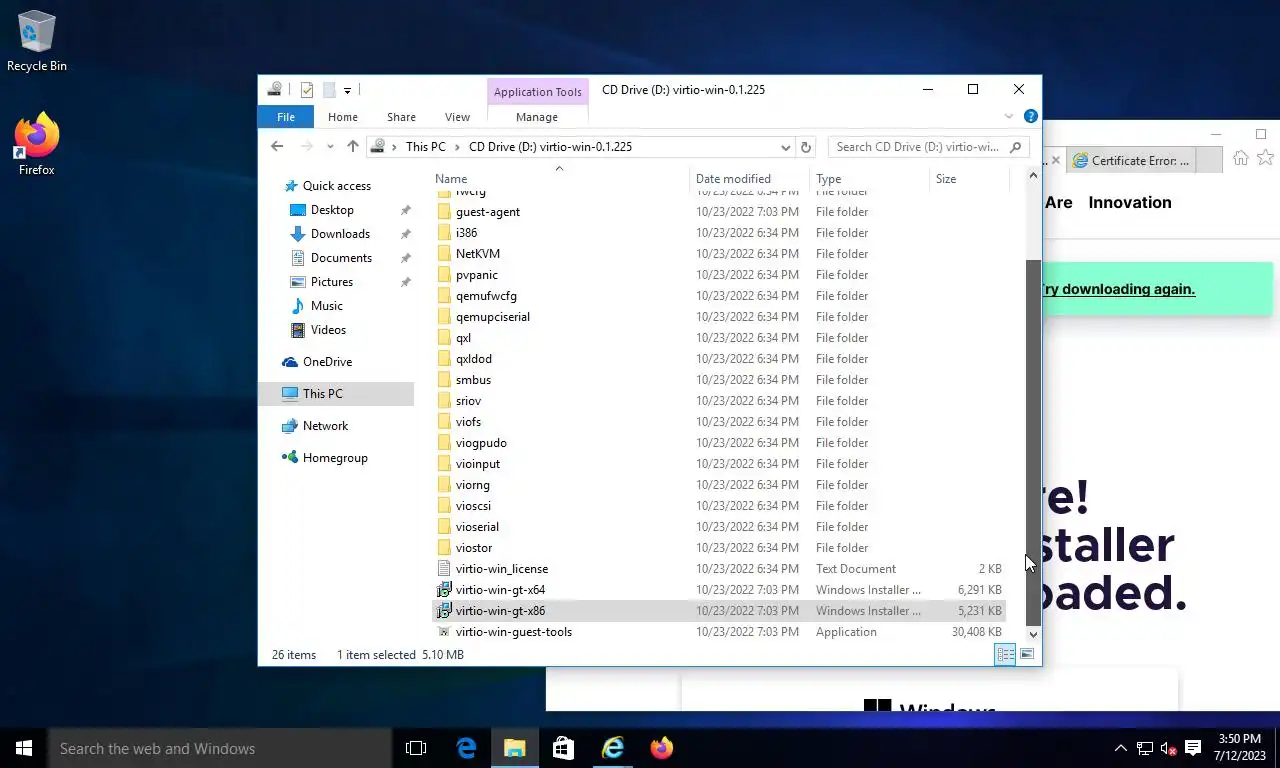Viewport: 1280px width, 768px height.
Task: Open Internet Explorer Home icon
Action: (x=1241, y=158)
